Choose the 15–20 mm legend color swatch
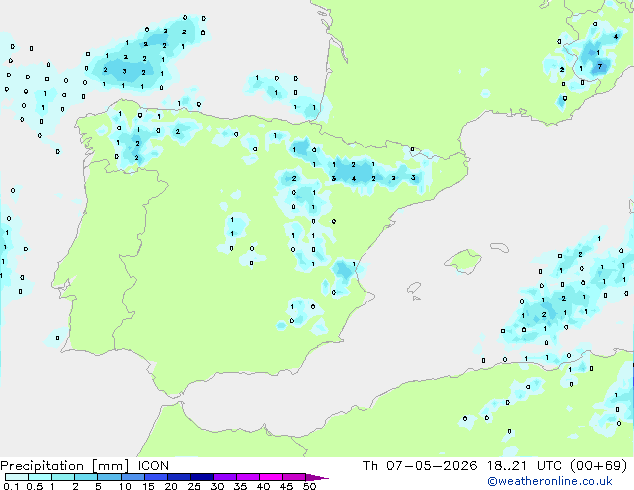Screen dimensions: 634x490 click(x=155, y=477)
